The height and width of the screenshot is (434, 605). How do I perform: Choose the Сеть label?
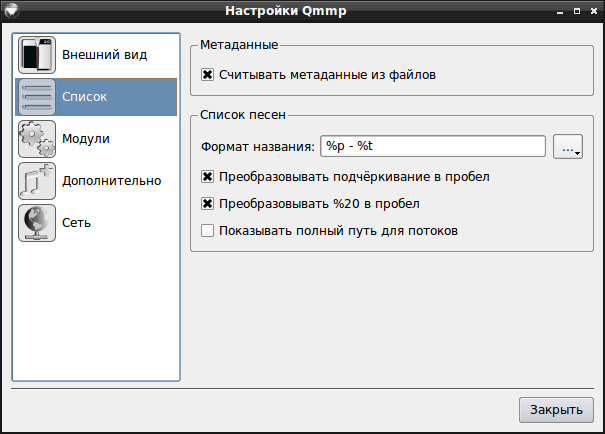click(x=76, y=223)
